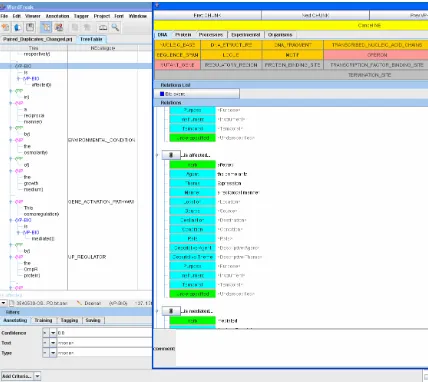This screenshot has width=428, height=382.
Task: Select the Organisms category tab
Action: click(x=280, y=35)
